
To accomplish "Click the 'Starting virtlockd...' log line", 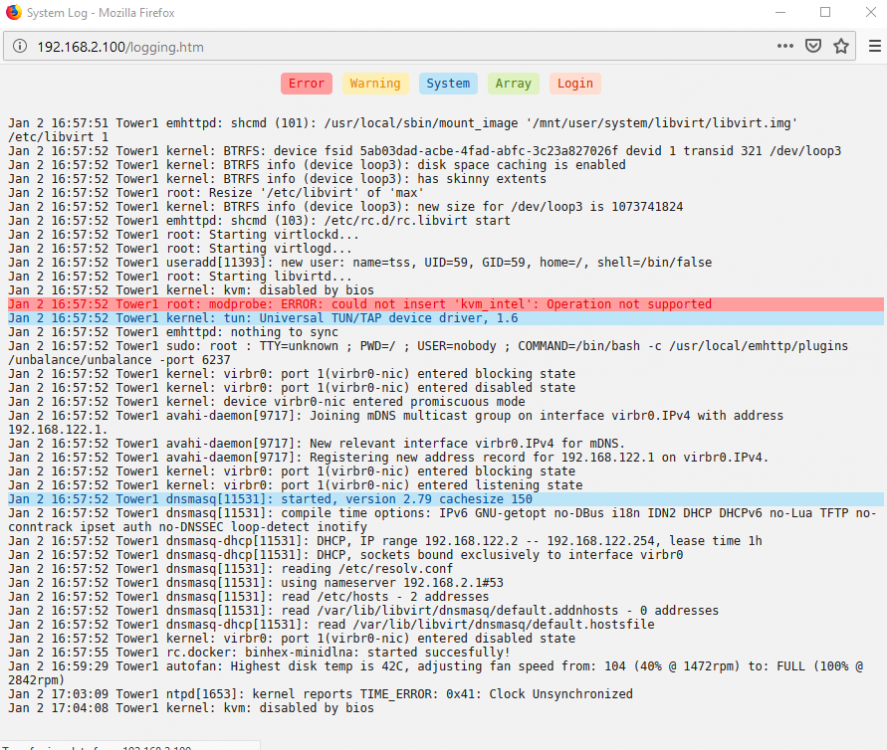I will [x=183, y=235].
